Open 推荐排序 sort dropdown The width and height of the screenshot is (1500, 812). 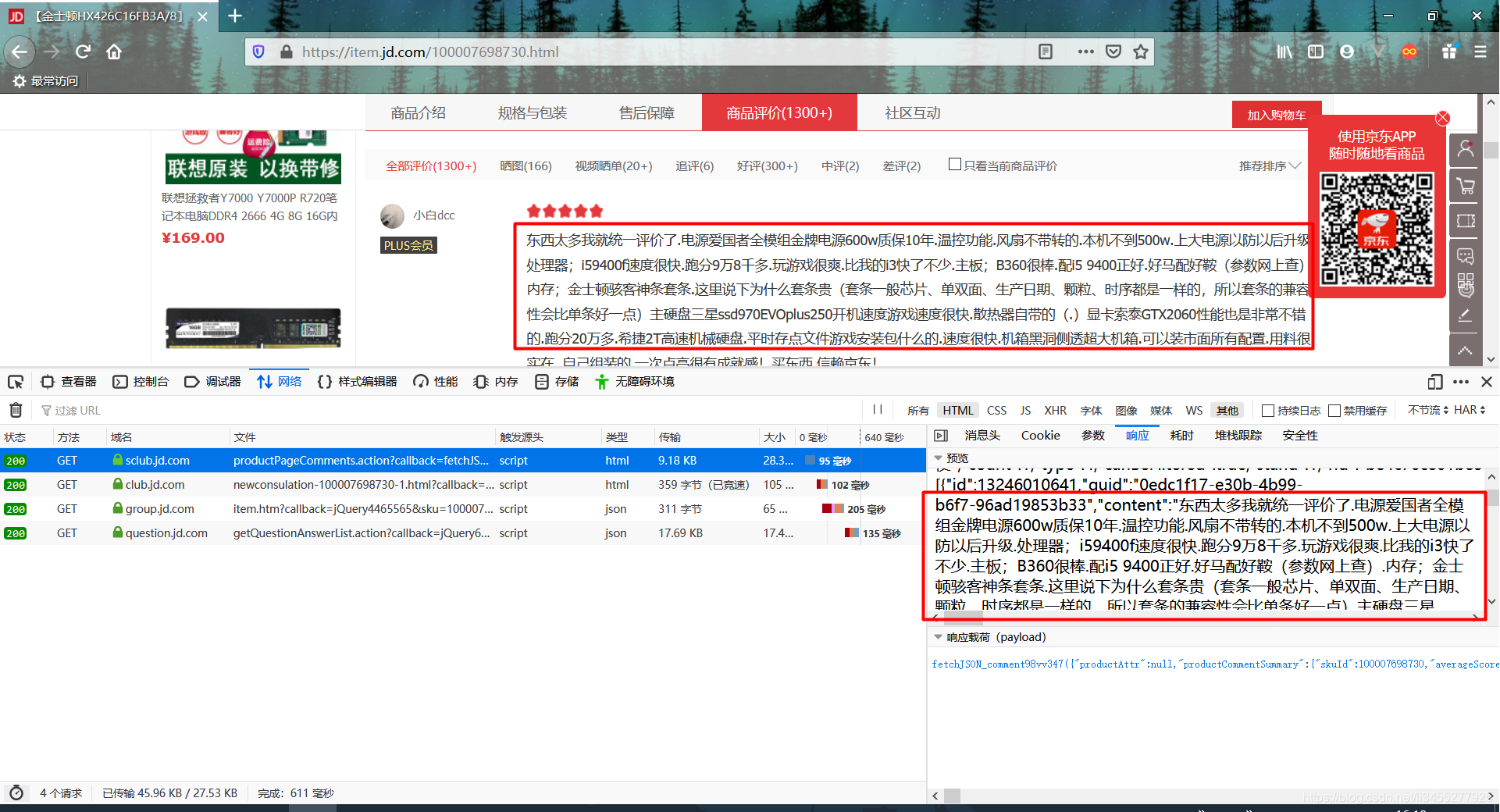coord(1270,166)
